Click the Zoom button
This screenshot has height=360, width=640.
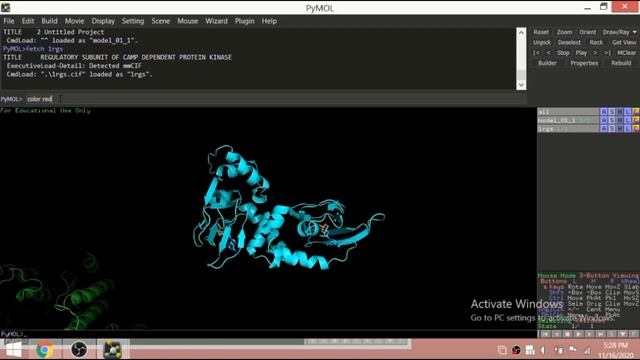[564, 32]
